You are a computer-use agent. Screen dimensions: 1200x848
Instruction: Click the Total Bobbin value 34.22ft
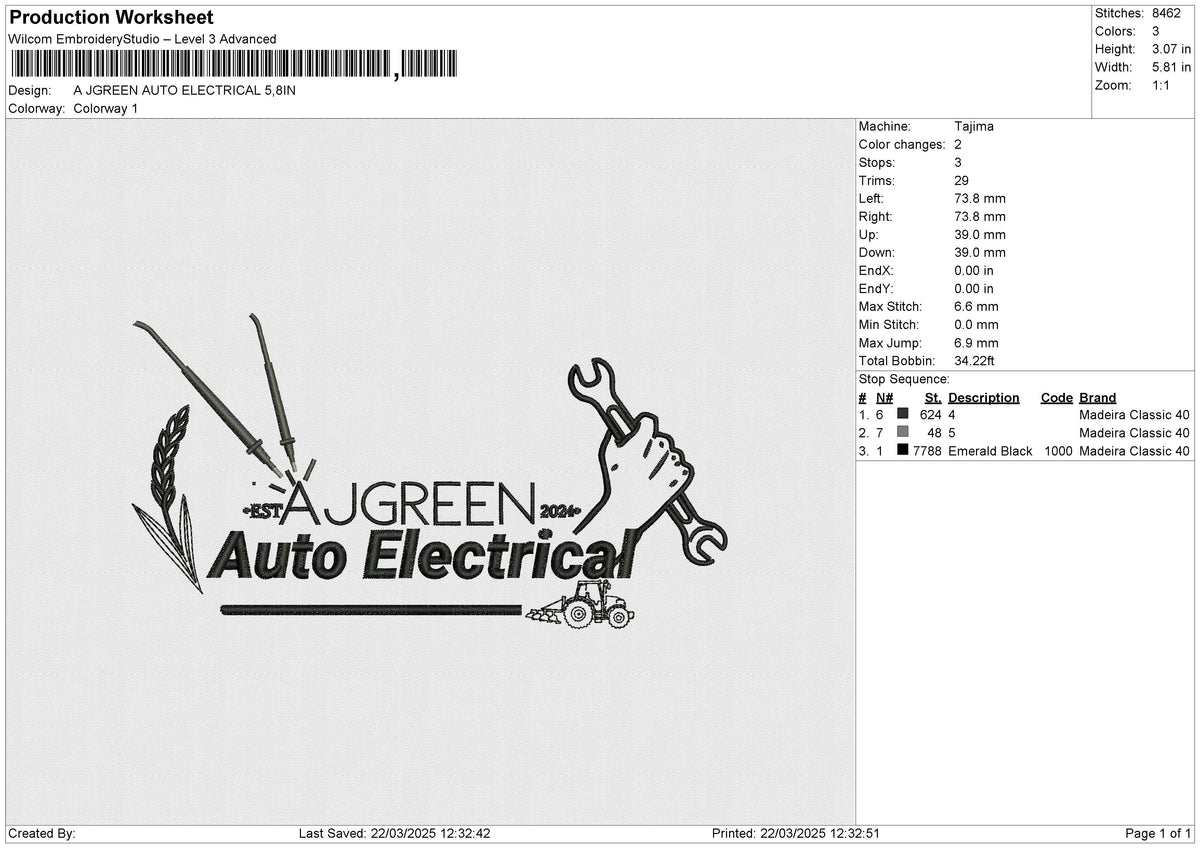[974, 360]
